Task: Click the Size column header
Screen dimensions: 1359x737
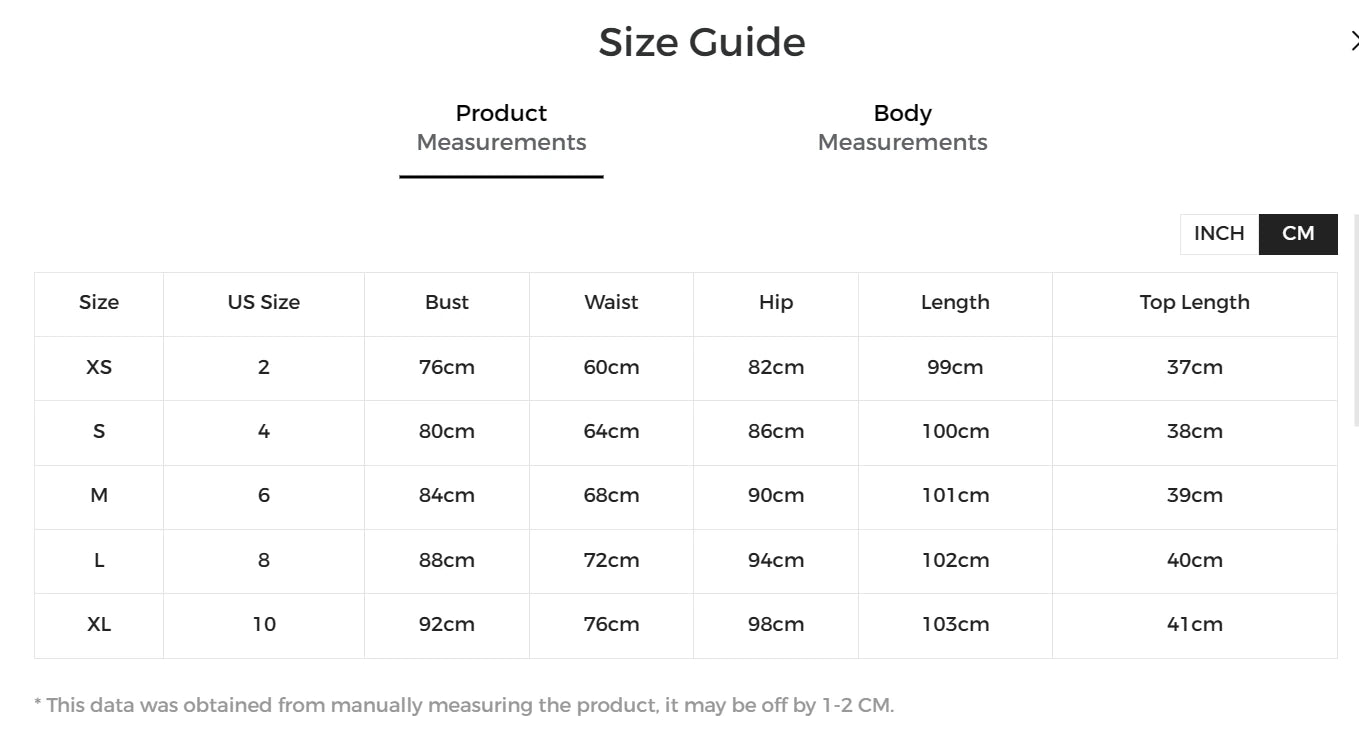Action: pyautogui.click(x=99, y=303)
